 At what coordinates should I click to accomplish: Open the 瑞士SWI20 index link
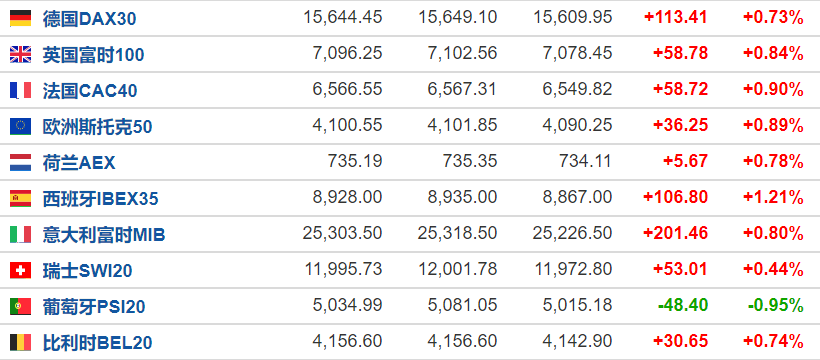[x=87, y=271]
